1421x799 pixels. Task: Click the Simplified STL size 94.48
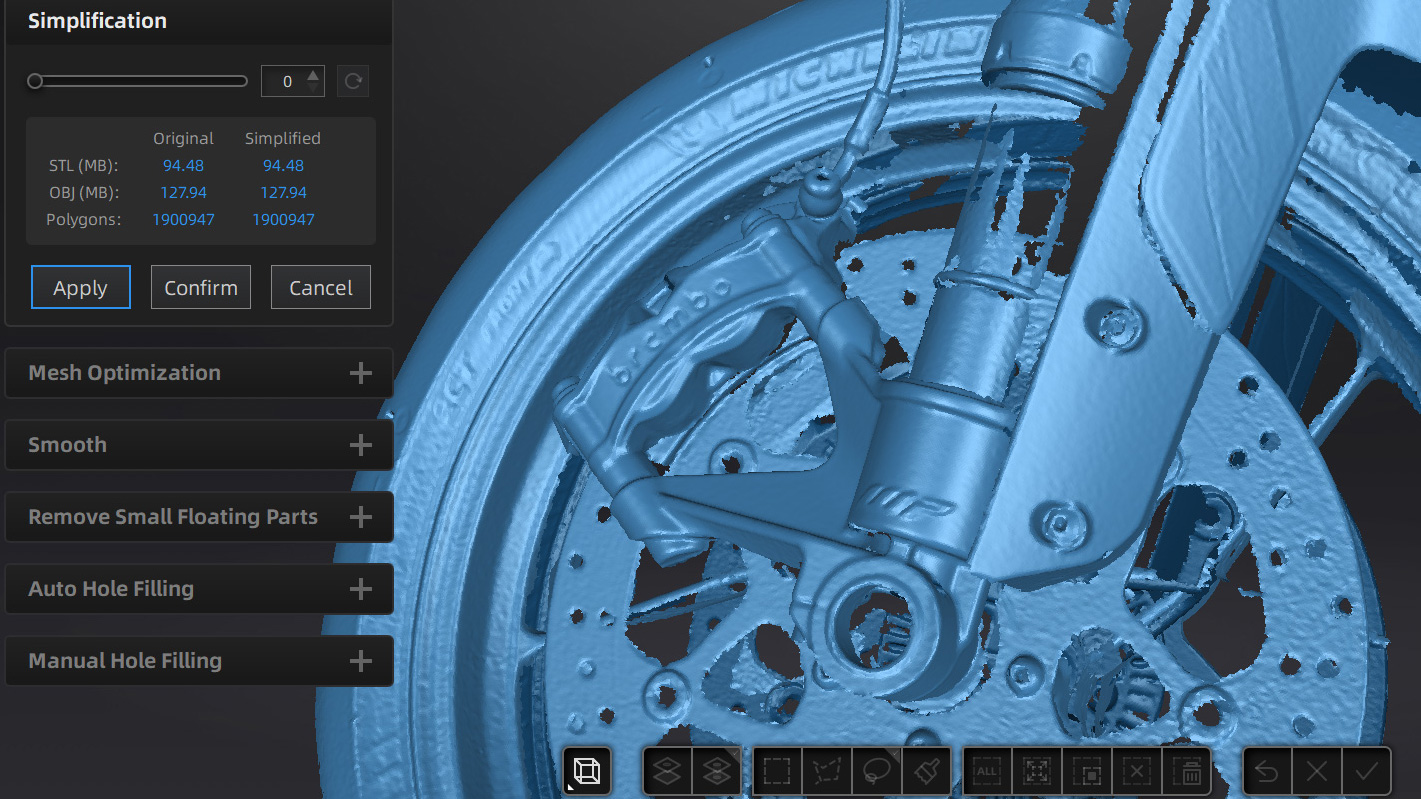pos(283,165)
